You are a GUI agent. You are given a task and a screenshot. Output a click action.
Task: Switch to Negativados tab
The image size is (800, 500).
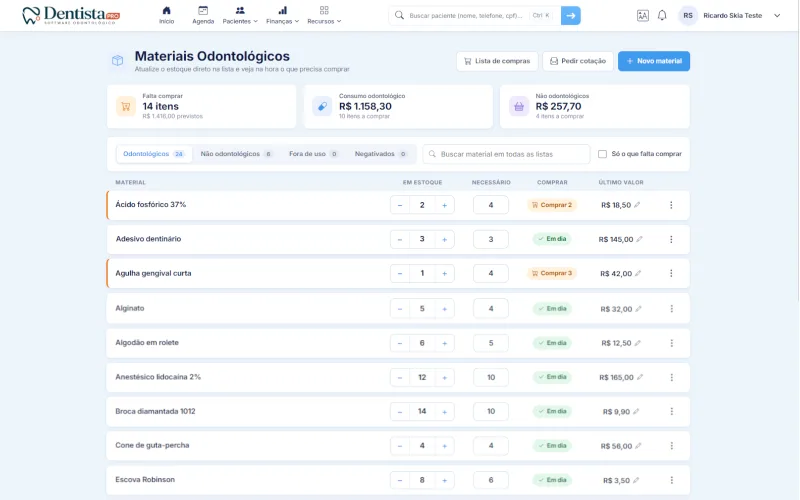(381, 154)
